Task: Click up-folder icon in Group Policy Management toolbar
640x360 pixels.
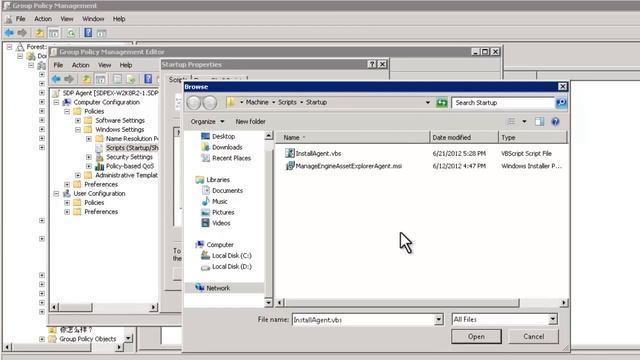Action: (40, 33)
